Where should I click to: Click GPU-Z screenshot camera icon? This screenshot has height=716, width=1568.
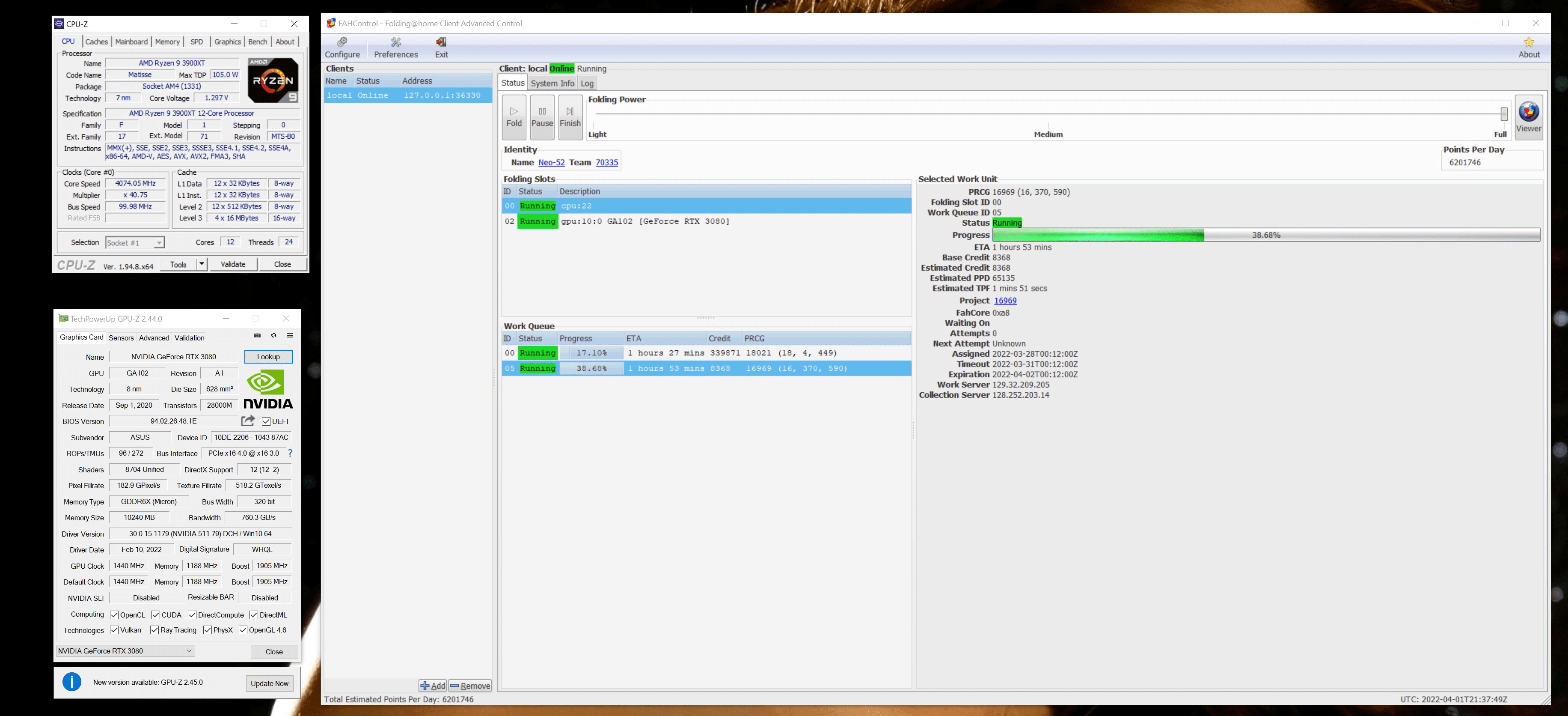(257, 335)
